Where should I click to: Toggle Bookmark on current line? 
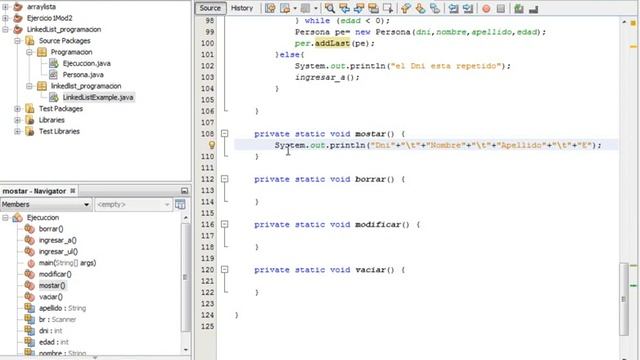click(435, 8)
